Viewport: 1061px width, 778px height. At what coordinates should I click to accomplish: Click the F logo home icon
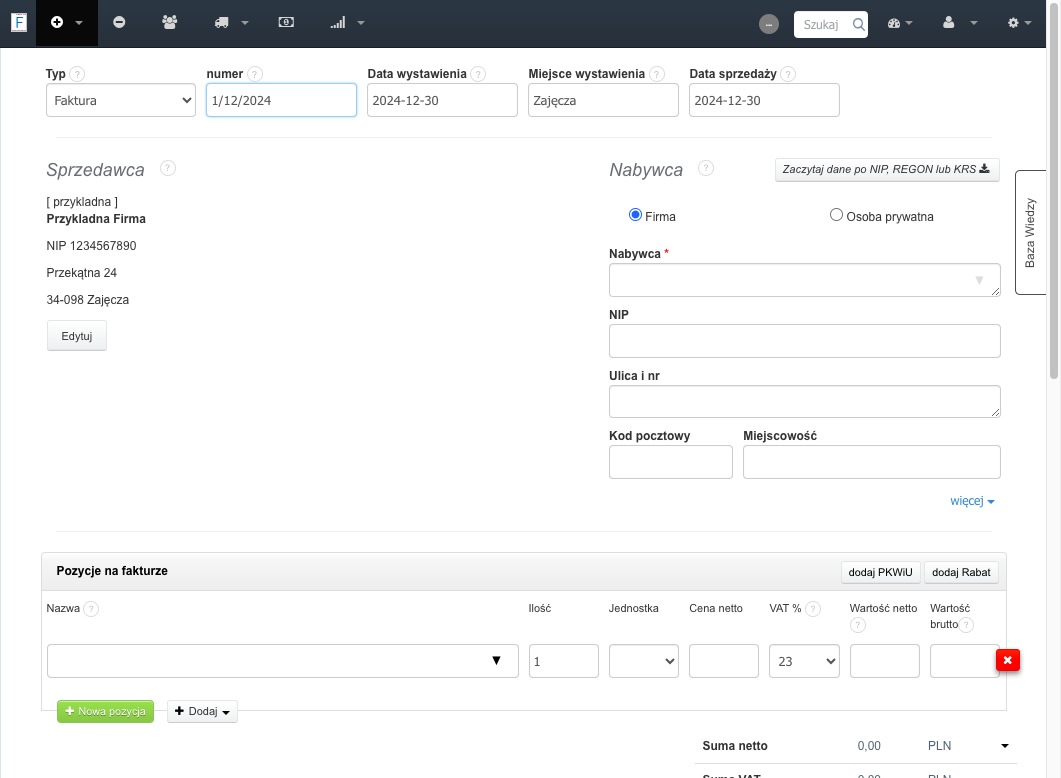19,22
